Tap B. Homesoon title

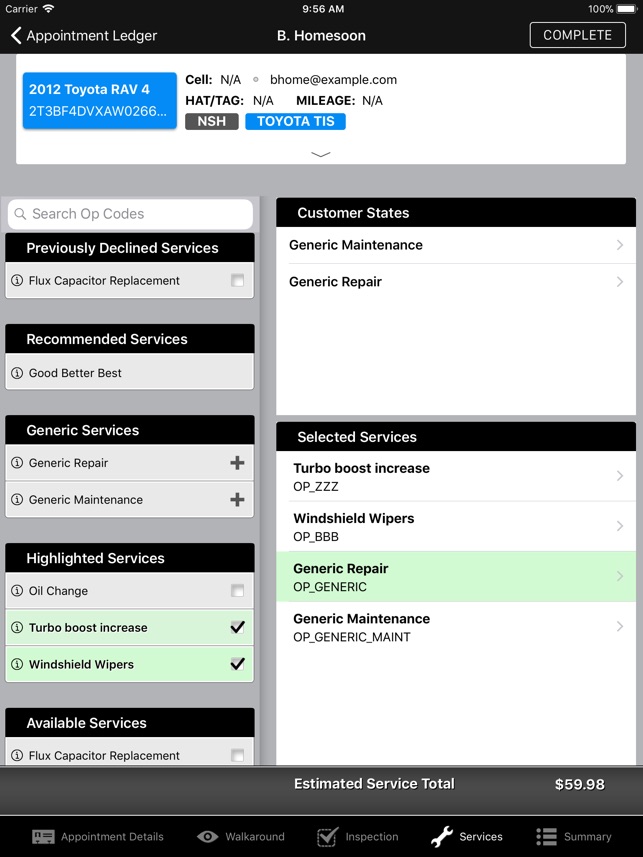click(x=321, y=36)
